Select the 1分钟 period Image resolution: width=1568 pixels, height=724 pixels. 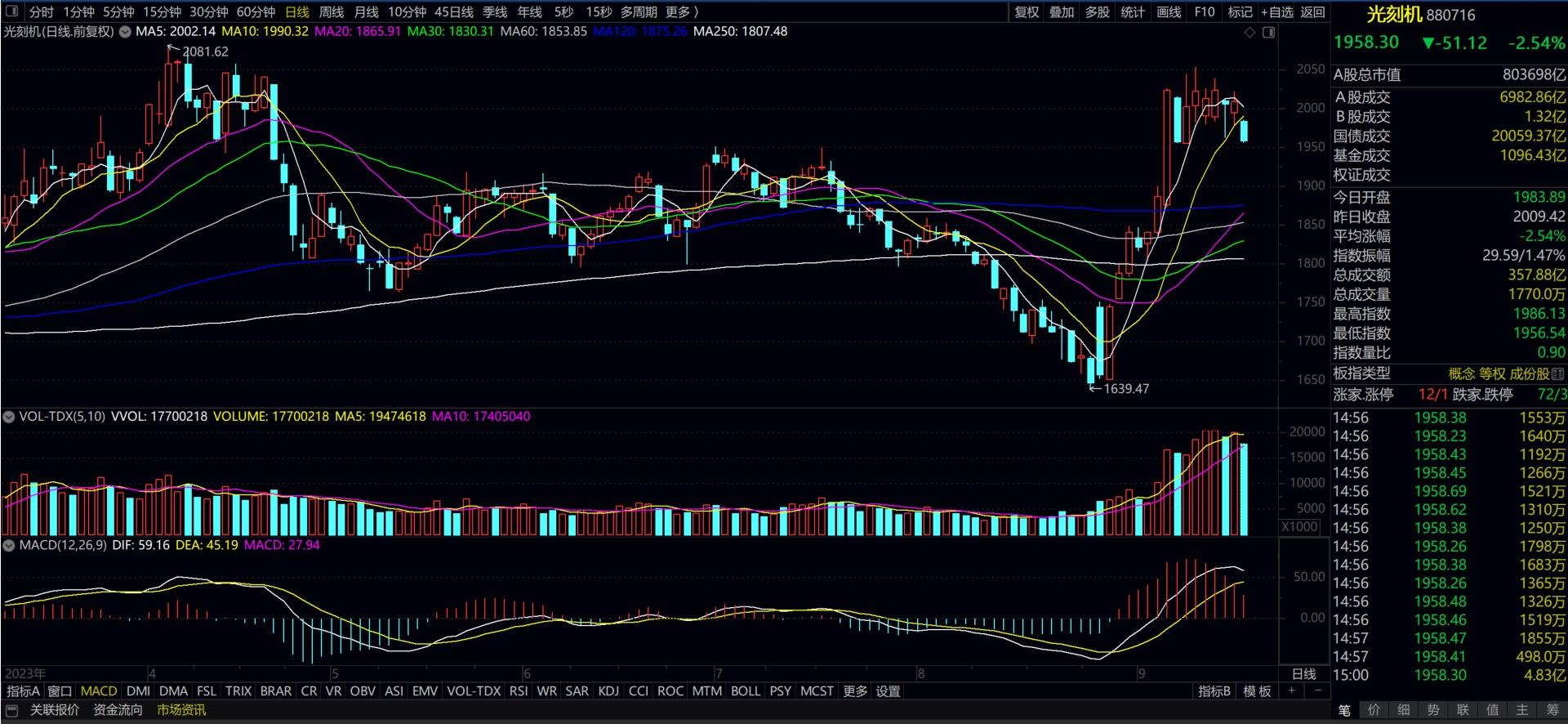click(79, 12)
